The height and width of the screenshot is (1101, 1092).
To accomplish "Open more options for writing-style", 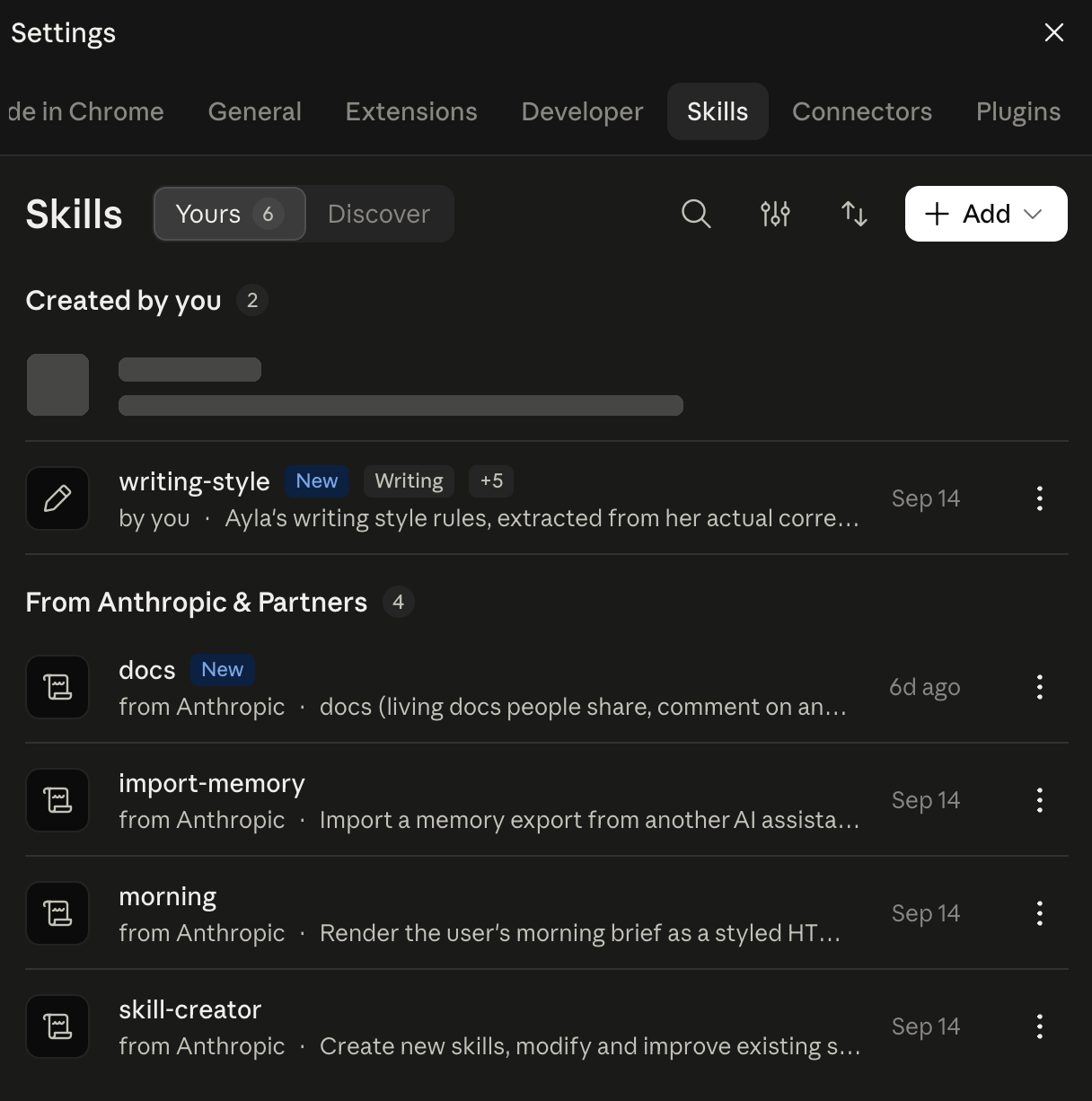I will 1040,498.
